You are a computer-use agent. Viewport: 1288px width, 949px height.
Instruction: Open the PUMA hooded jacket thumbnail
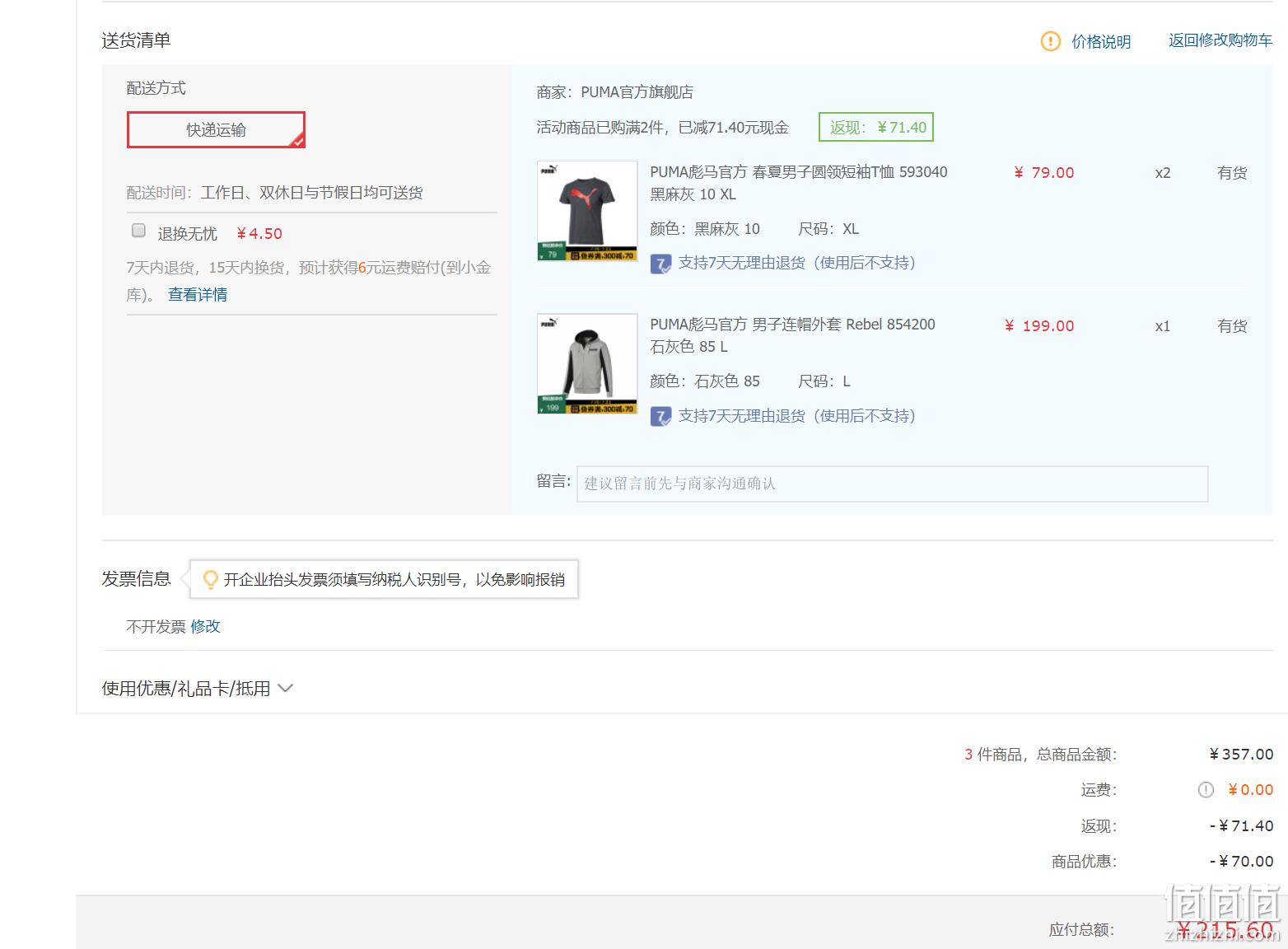pos(587,363)
